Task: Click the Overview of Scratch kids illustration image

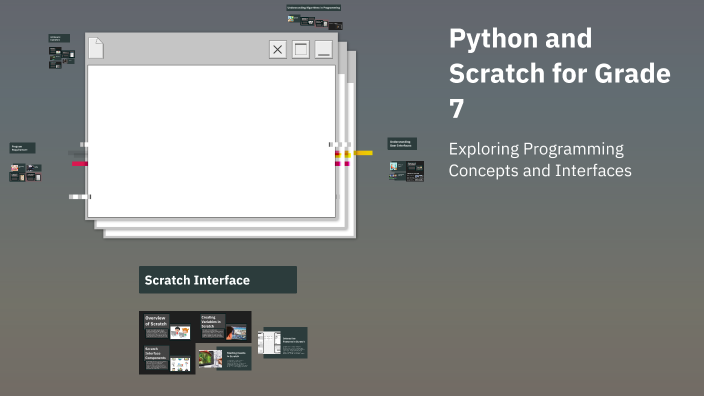Action: (x=180, y=333)
